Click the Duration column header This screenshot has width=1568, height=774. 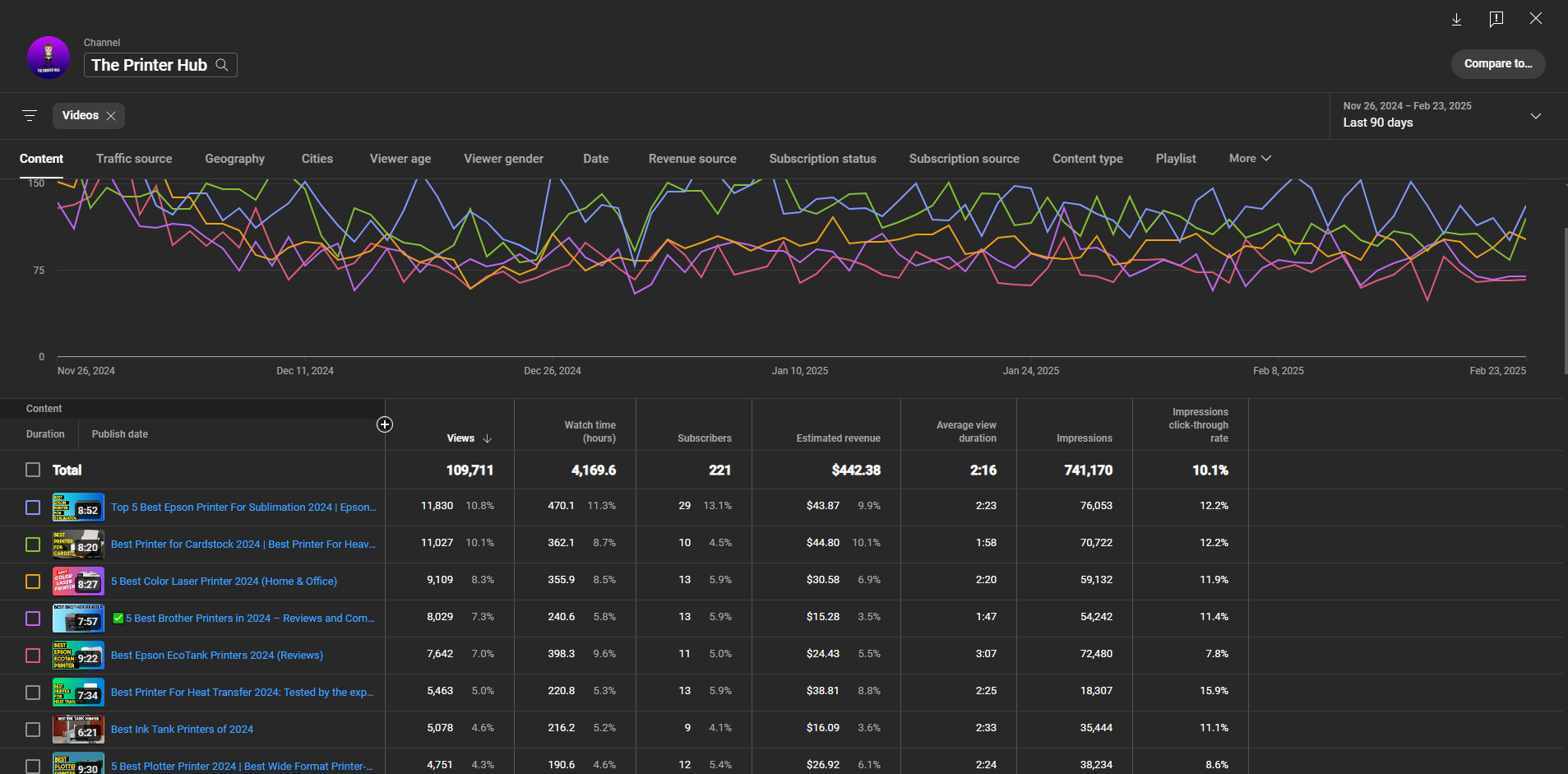tap(45, 434)
